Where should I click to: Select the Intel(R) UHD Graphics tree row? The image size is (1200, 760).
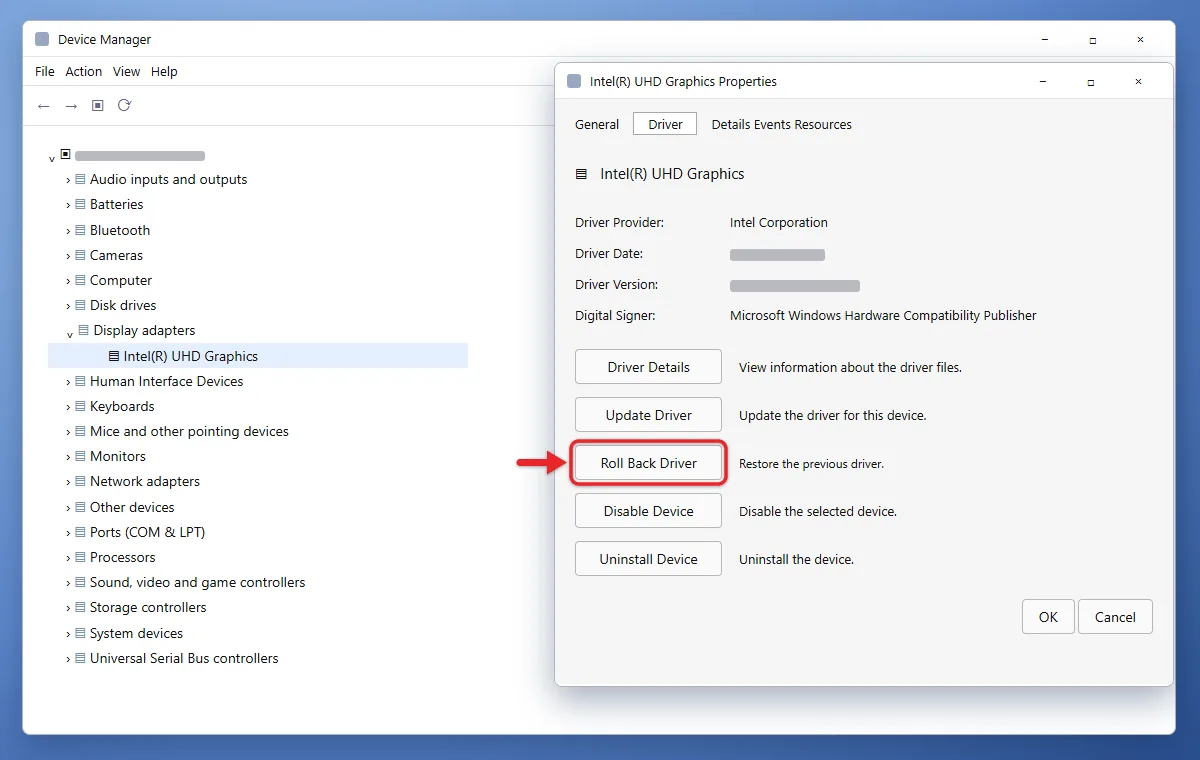pyautogui.click(x=258, y=356)
